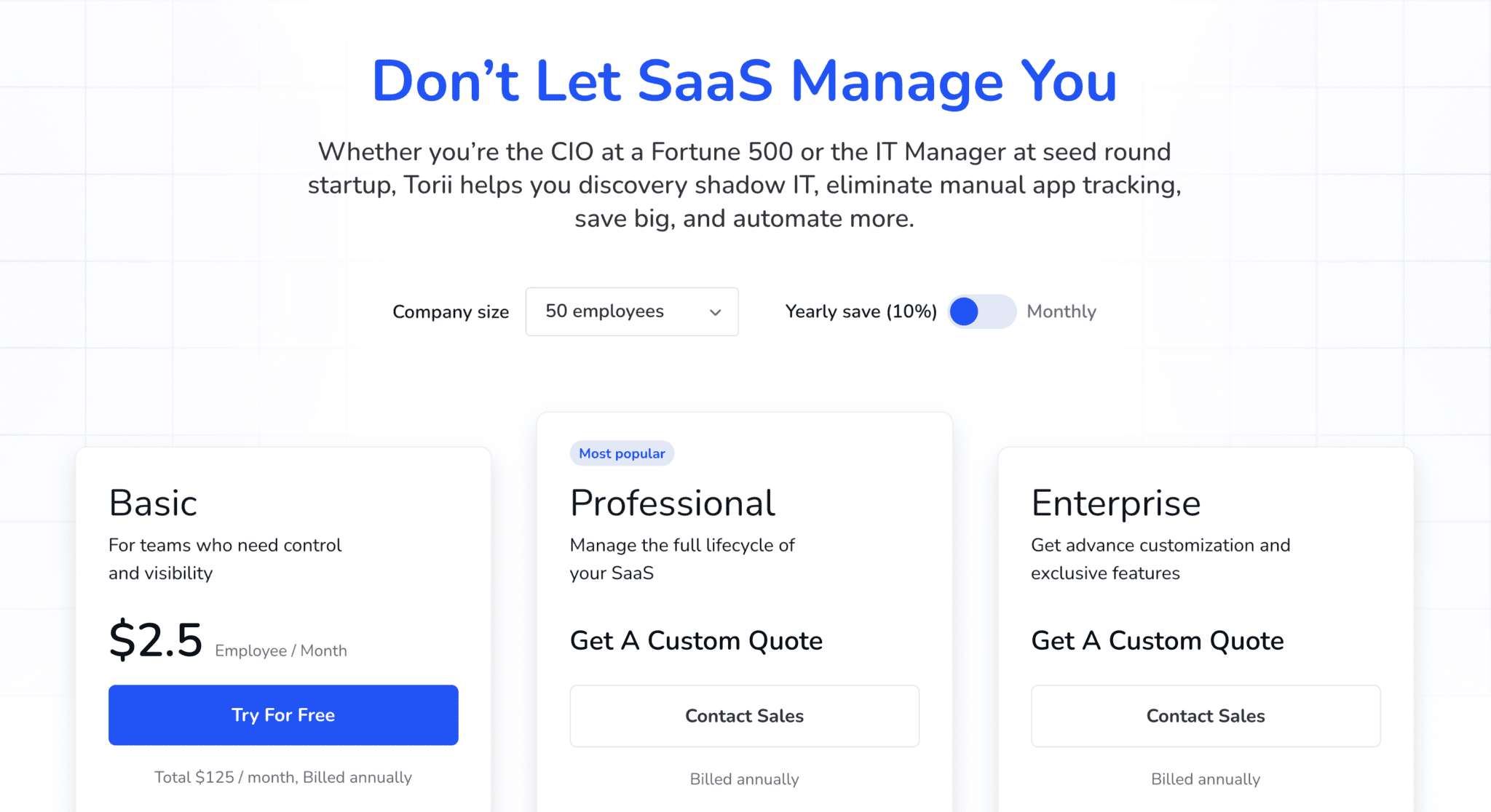The image size is (1491, 812).
Task: Click the Try For Free button
Action: click(282, 715)
